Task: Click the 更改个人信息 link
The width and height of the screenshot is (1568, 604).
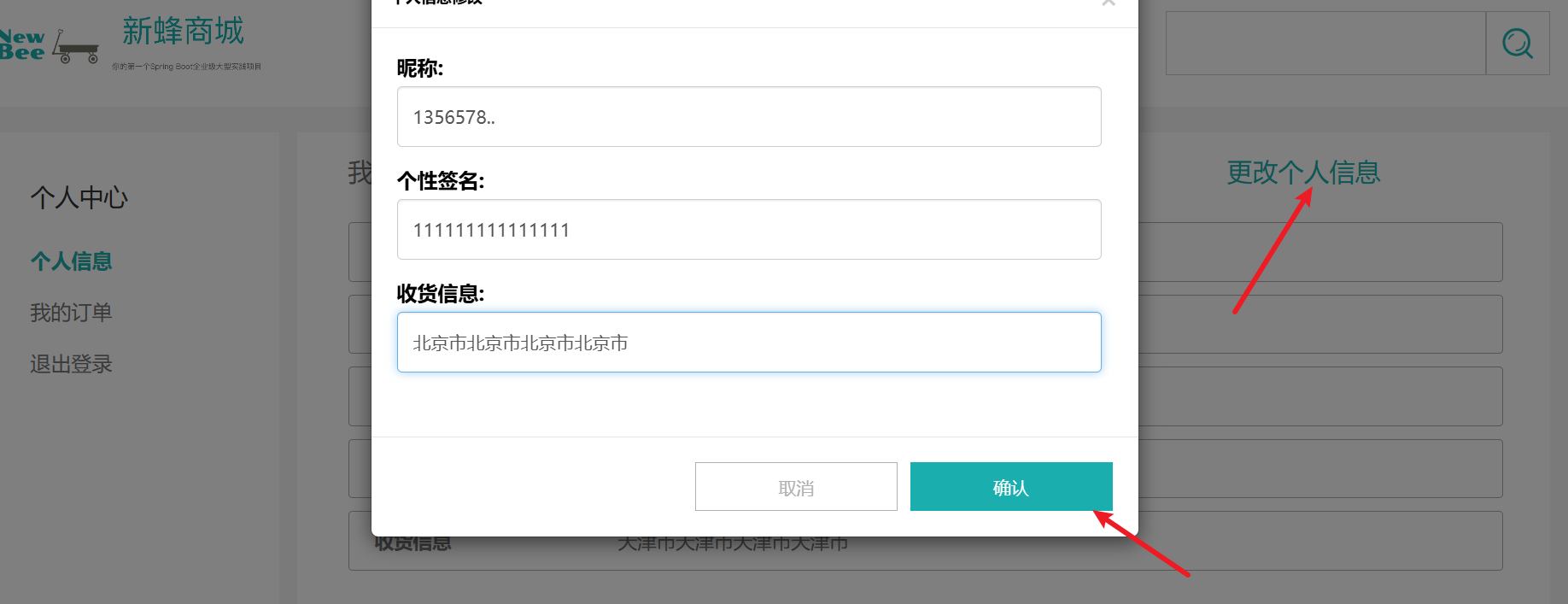Action: (x=1303, y=173)
